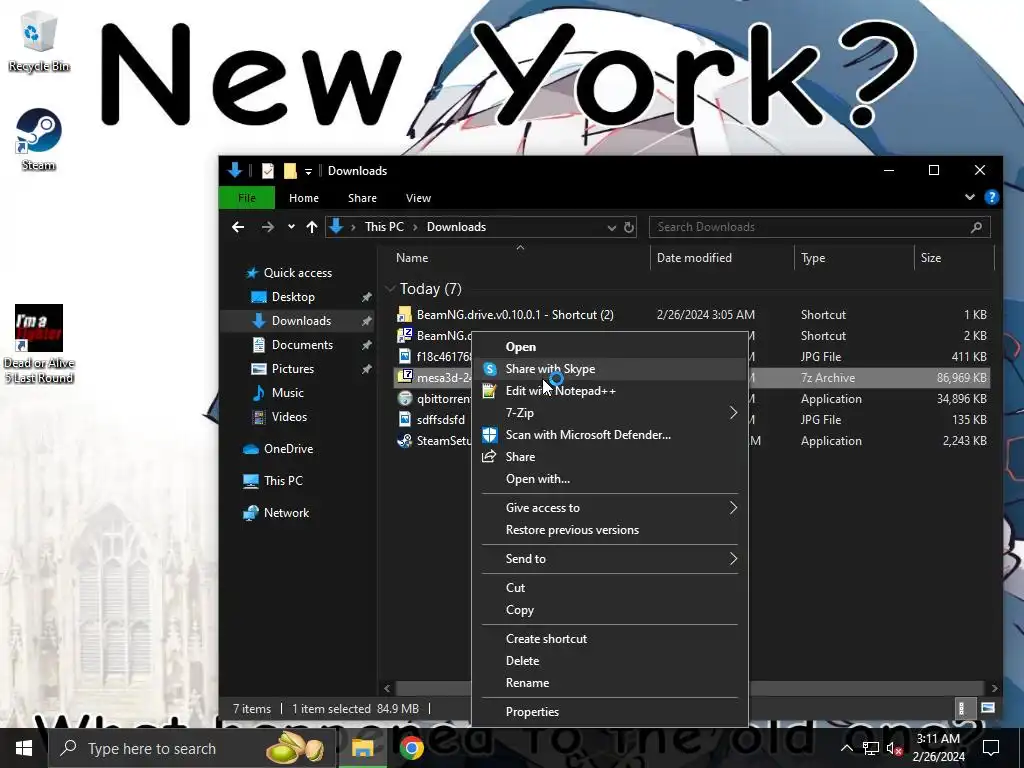Go up one folder level

coord(312,227)
